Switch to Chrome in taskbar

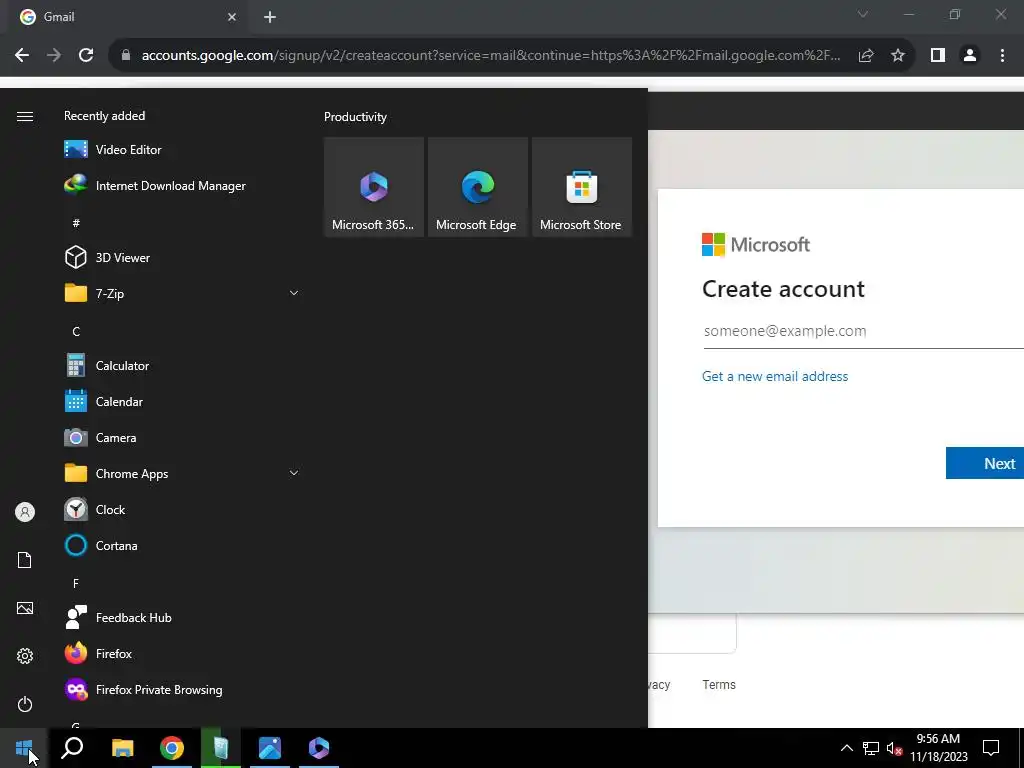point(172,748)
